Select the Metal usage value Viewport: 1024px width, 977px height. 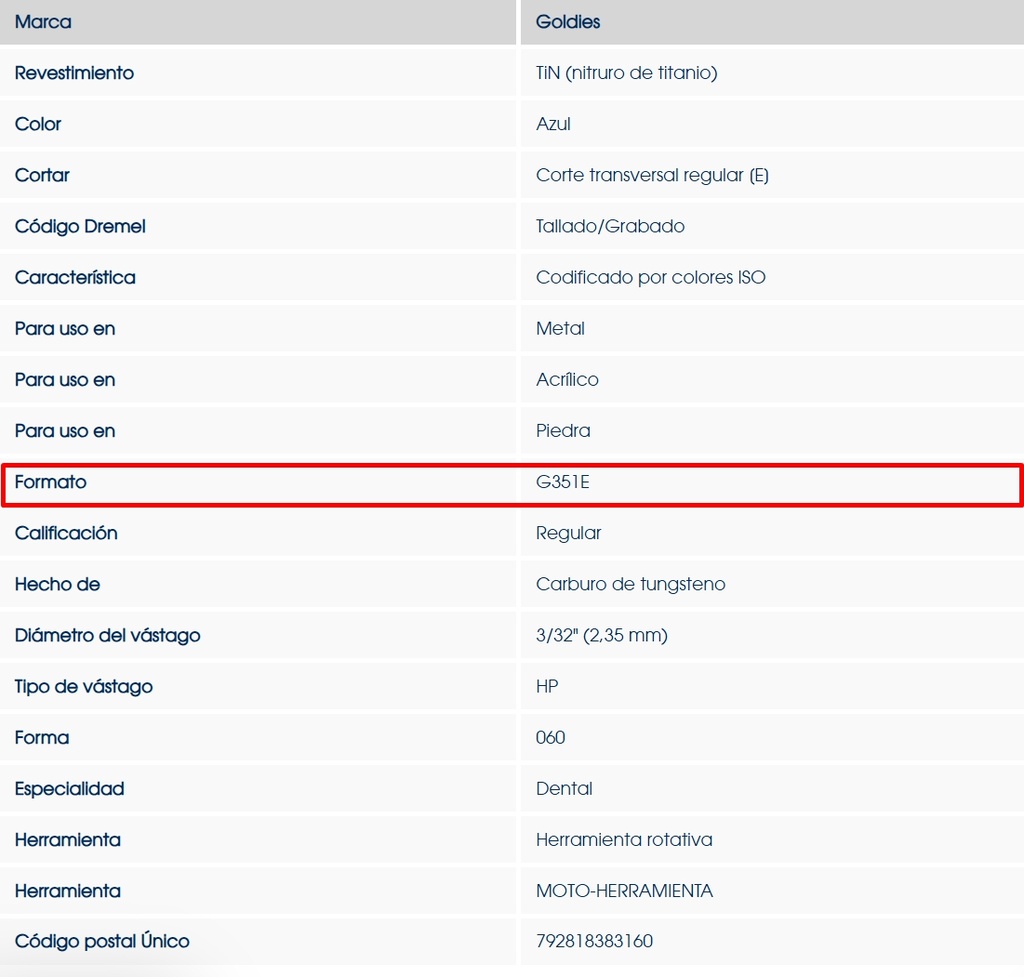click(560, 328)
